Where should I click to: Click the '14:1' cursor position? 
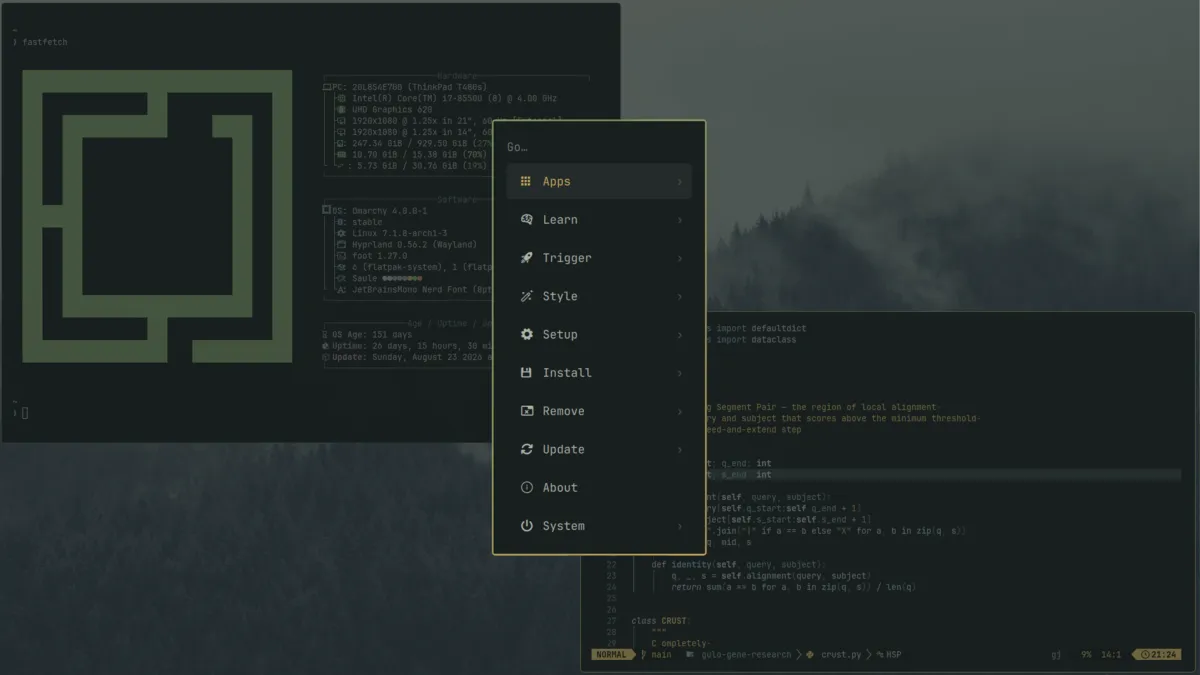(x=1111, y=655)
